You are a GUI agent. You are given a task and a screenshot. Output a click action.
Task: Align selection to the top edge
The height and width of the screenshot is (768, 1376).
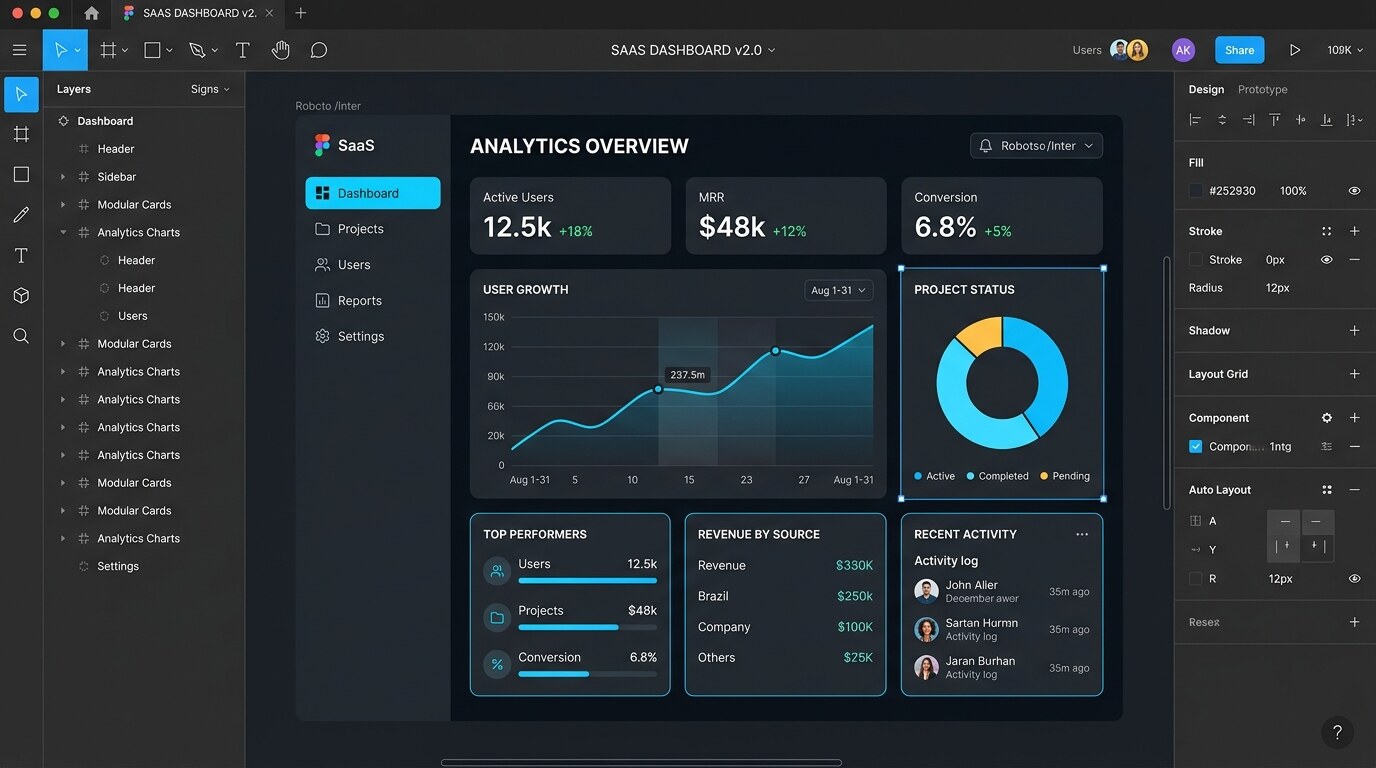1275,119
